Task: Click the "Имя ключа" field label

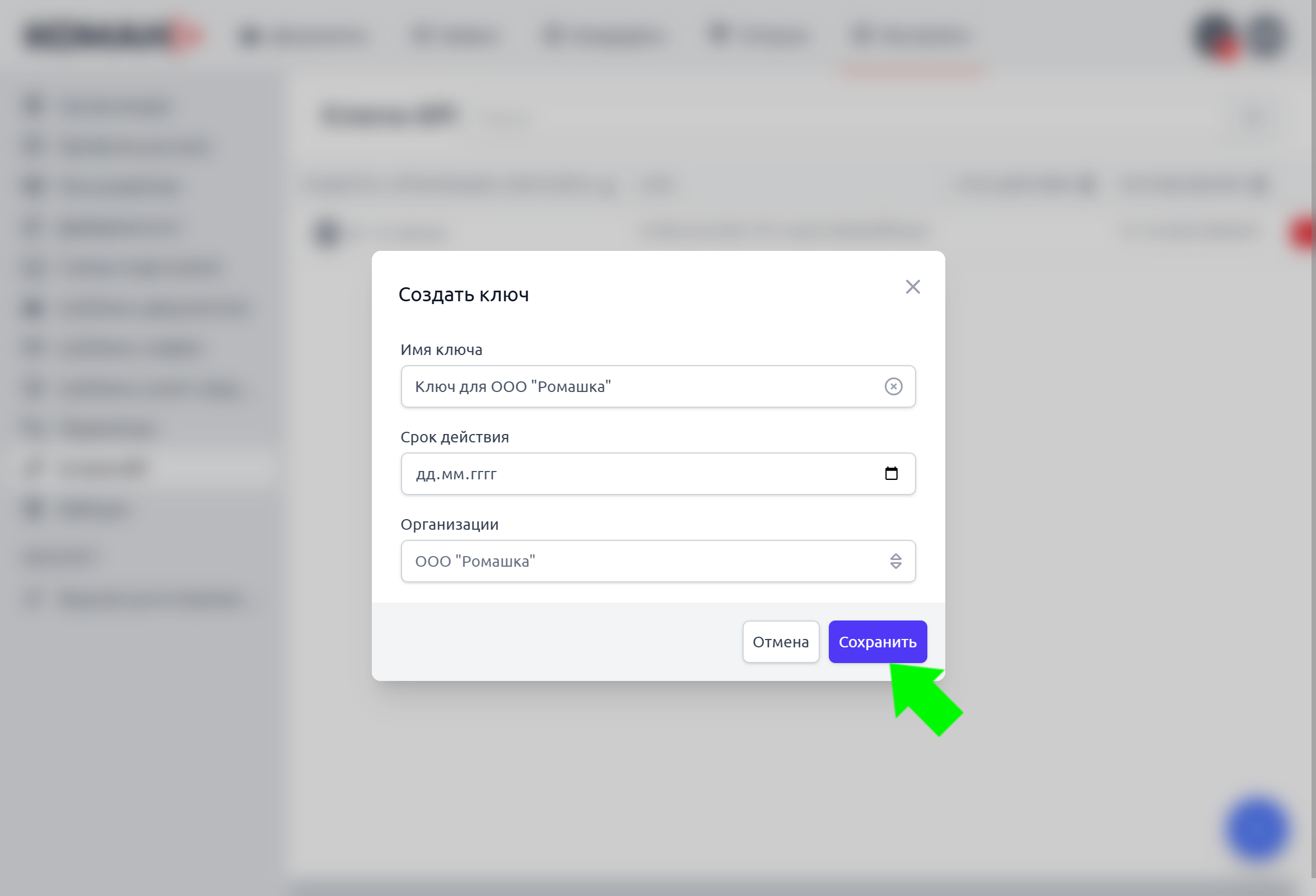Action: tap(441, 349)
